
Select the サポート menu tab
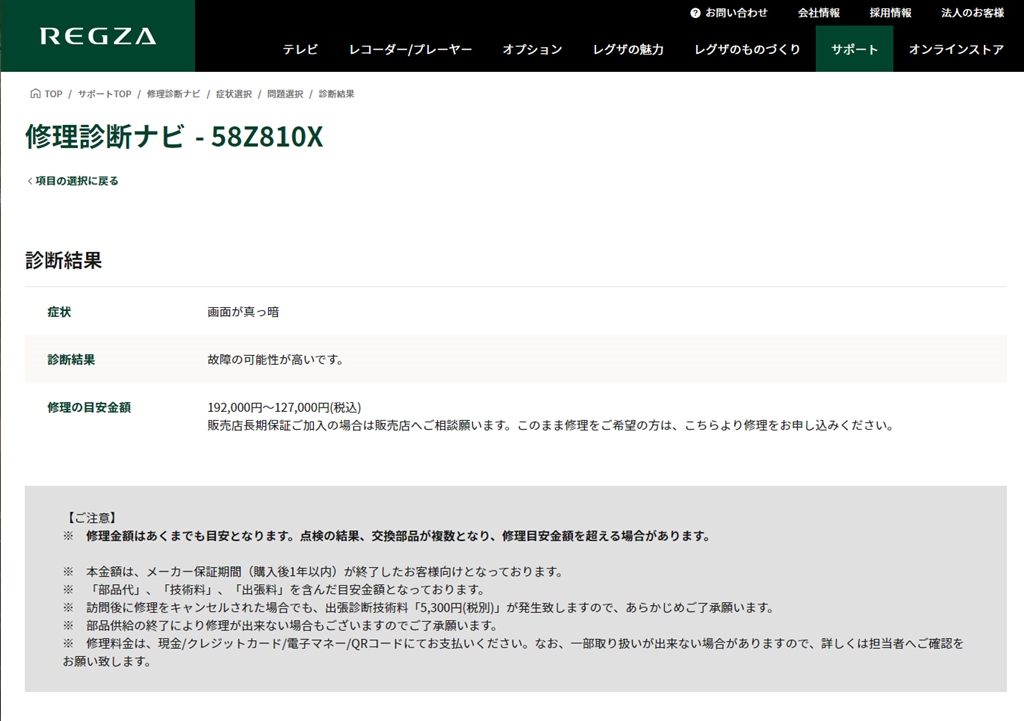[854, 49]
